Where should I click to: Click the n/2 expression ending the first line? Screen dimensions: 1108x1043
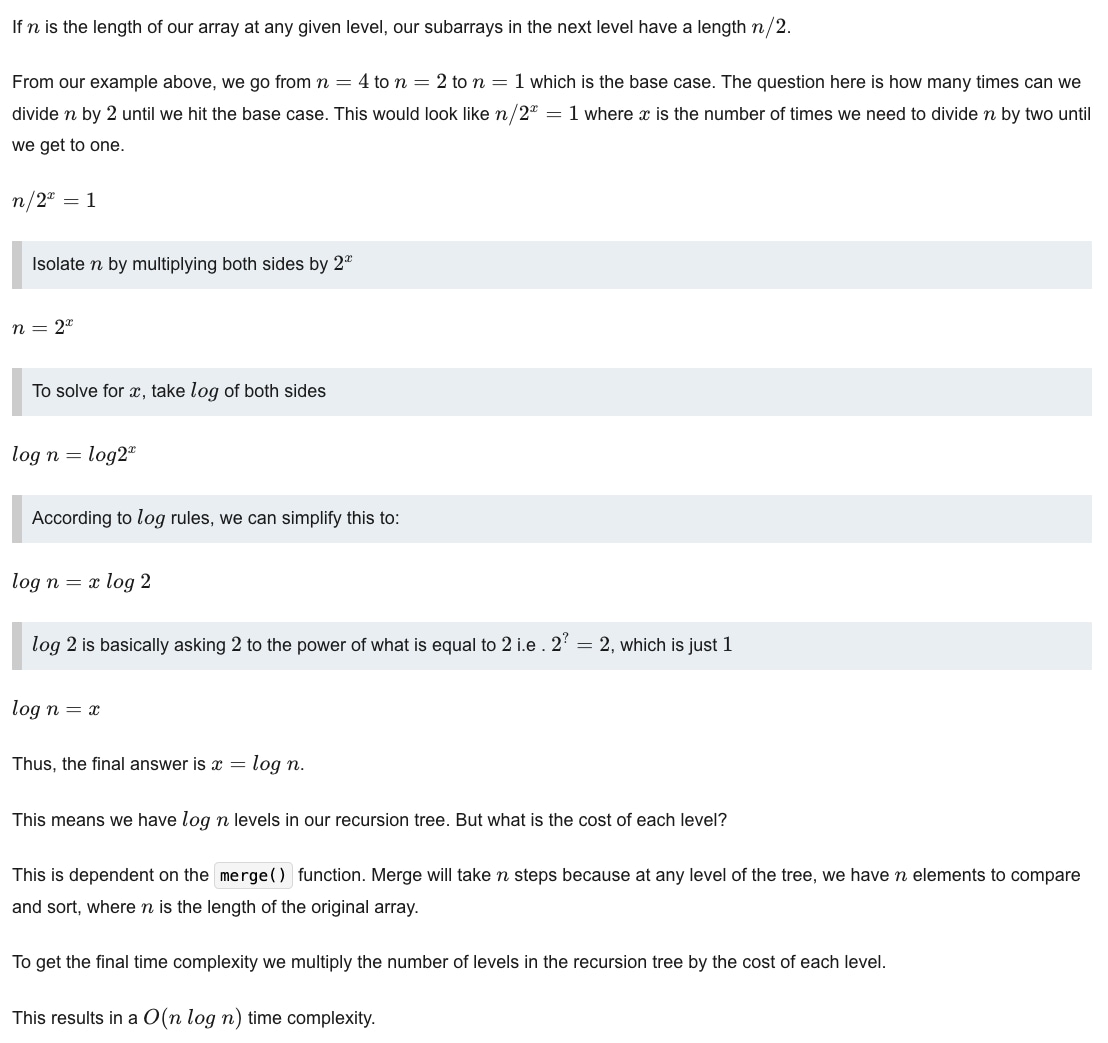point(768,27)
